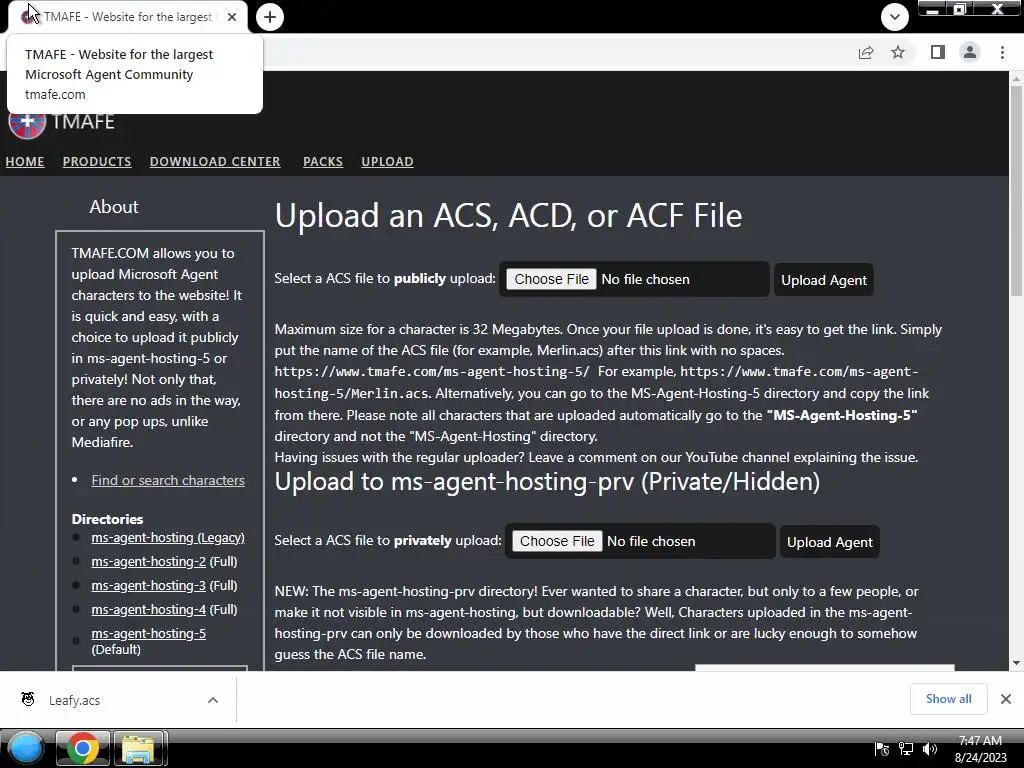Open the Action Center flag tray icon

coord(882,749)
